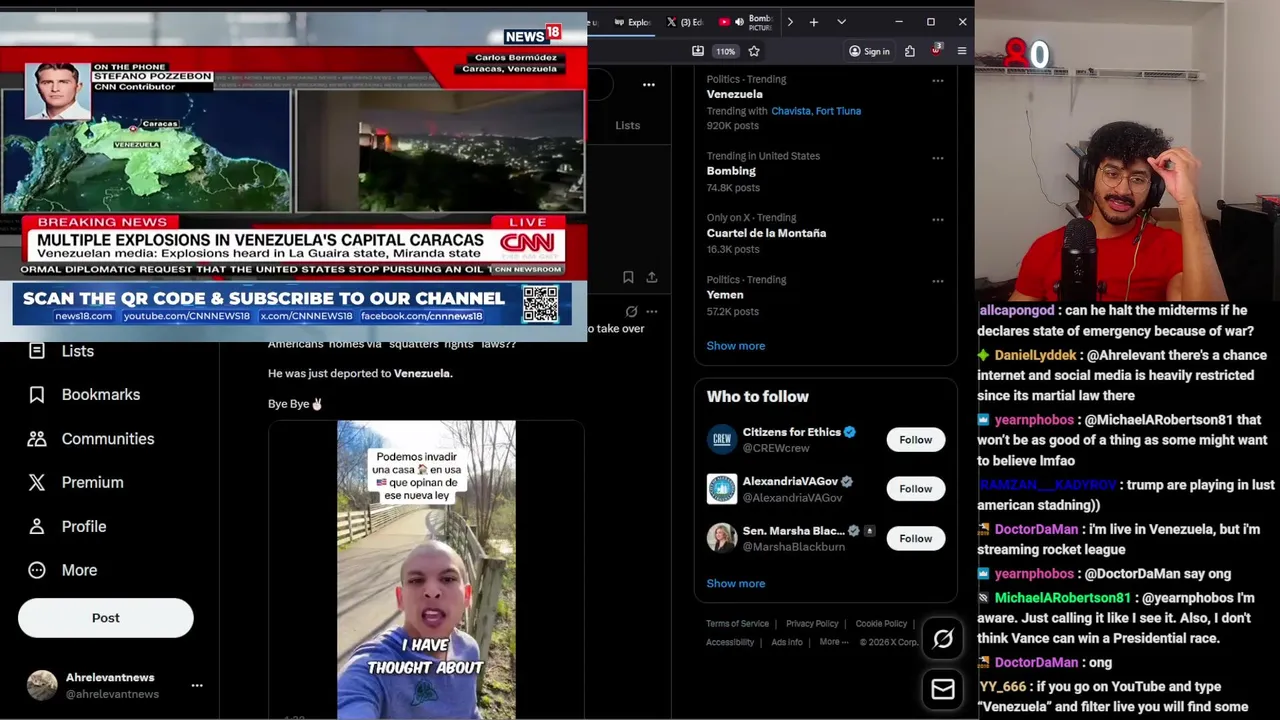Click the tab scroll right arrow

(790, 22)
